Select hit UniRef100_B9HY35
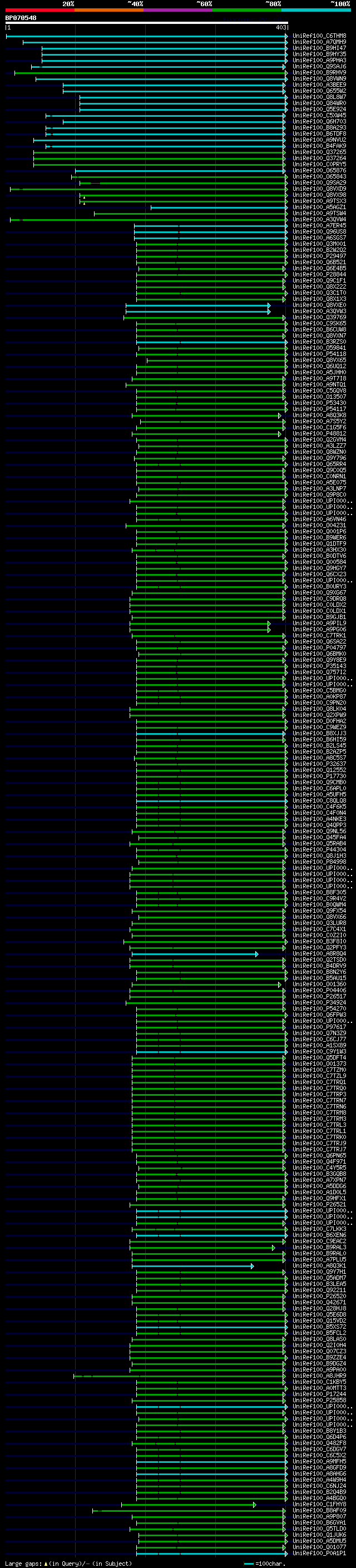 pos(319,54)
